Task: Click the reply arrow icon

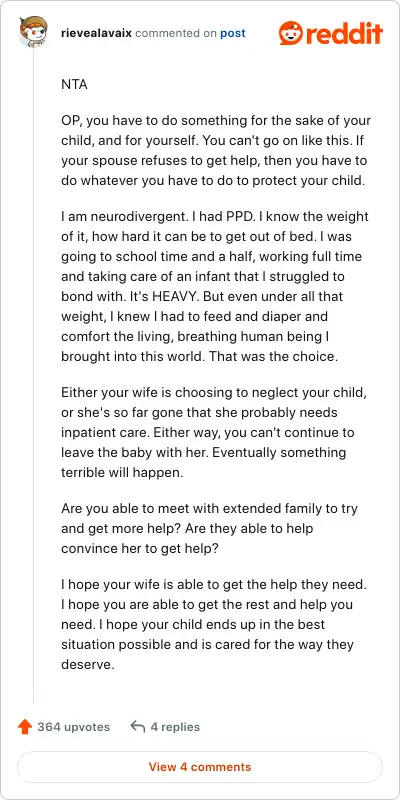Action: [x=138, y=727]
